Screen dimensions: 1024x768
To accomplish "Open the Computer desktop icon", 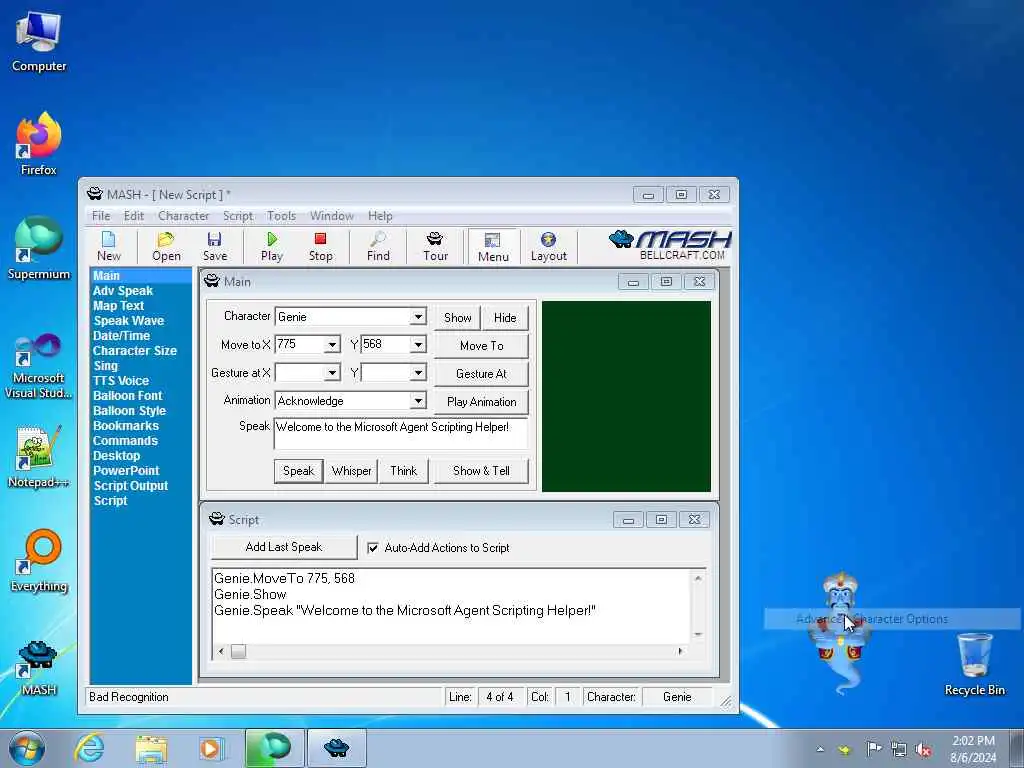I will 39,42.
